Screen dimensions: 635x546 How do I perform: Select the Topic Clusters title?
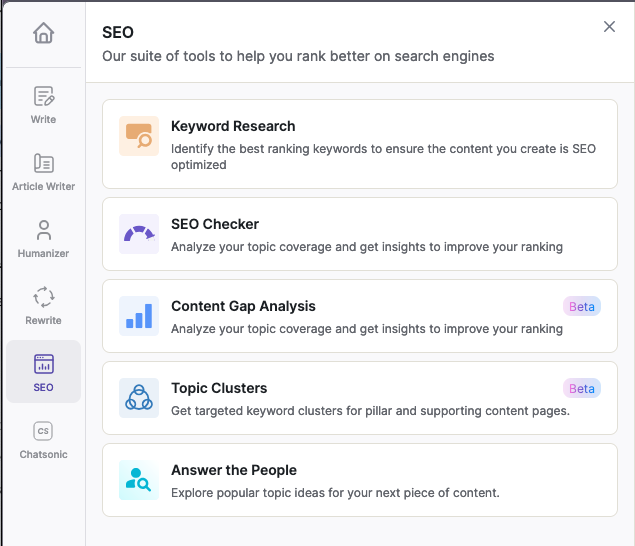pyautogui.click(x=219, y=388)
